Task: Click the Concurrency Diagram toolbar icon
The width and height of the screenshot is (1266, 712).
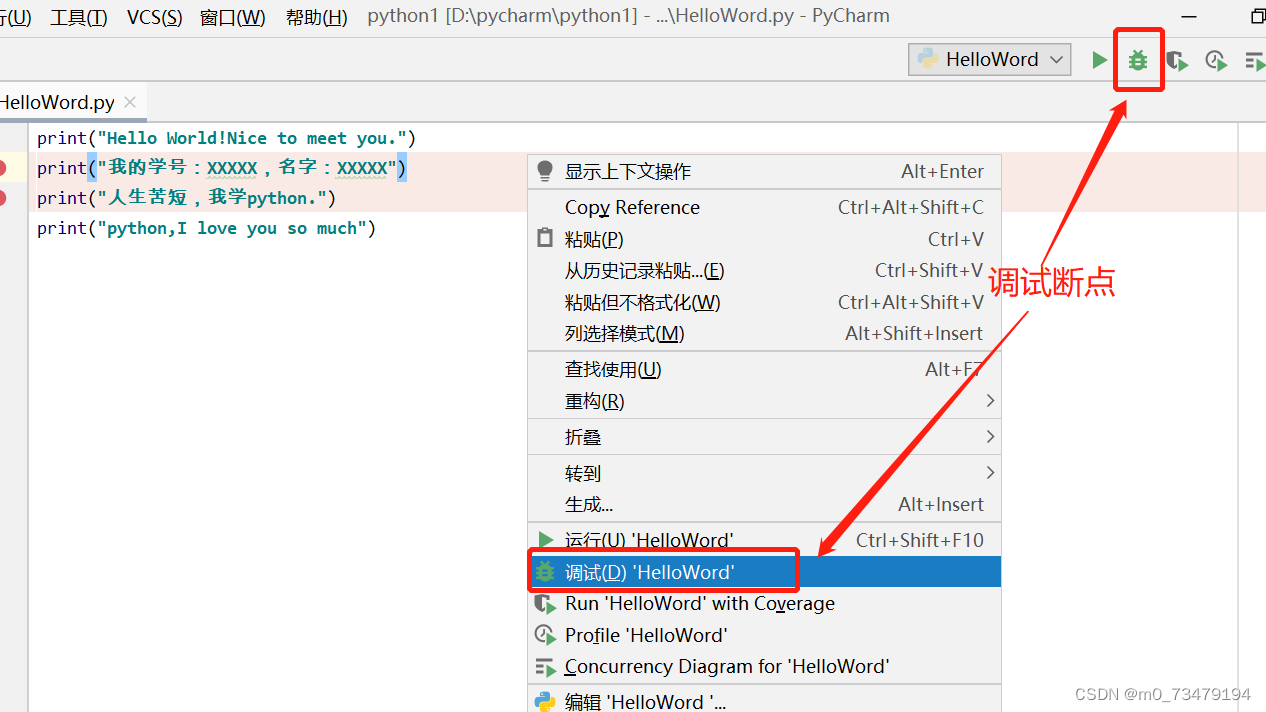Action: click(x=1254, y=61)
